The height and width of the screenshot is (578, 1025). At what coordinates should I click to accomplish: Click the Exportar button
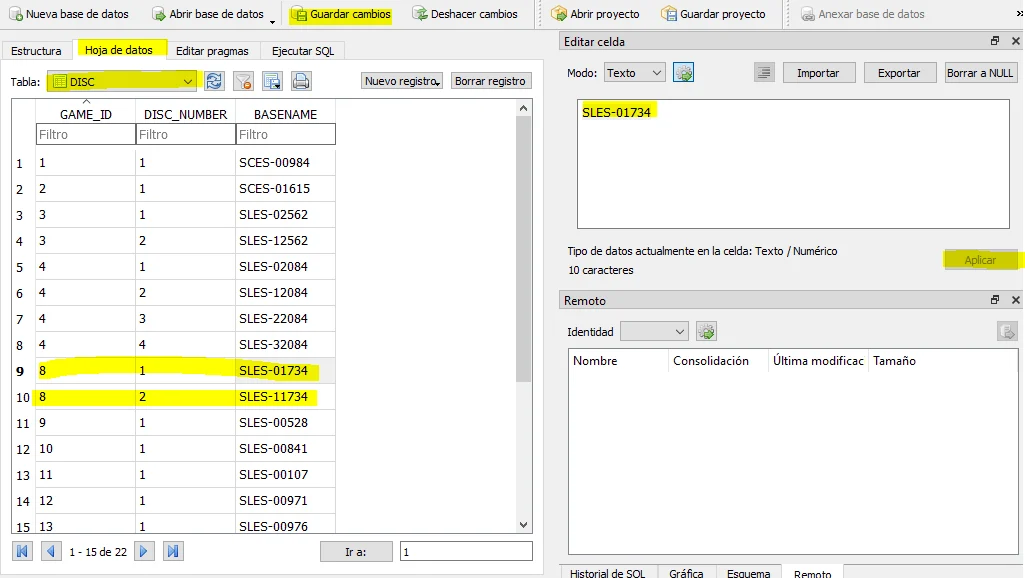tap(899, 73)
